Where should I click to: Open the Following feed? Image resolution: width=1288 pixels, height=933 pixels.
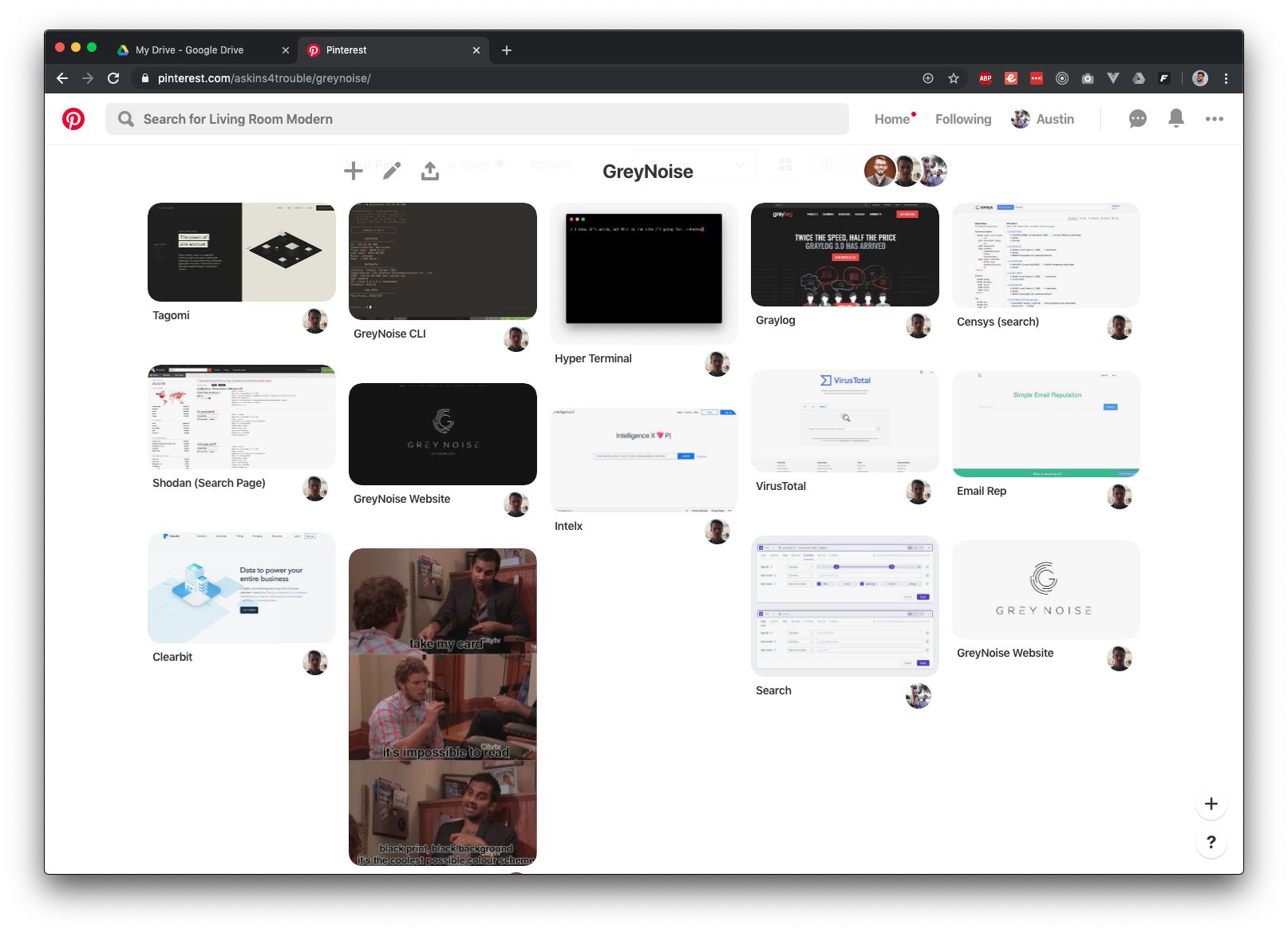pos(963,119)
